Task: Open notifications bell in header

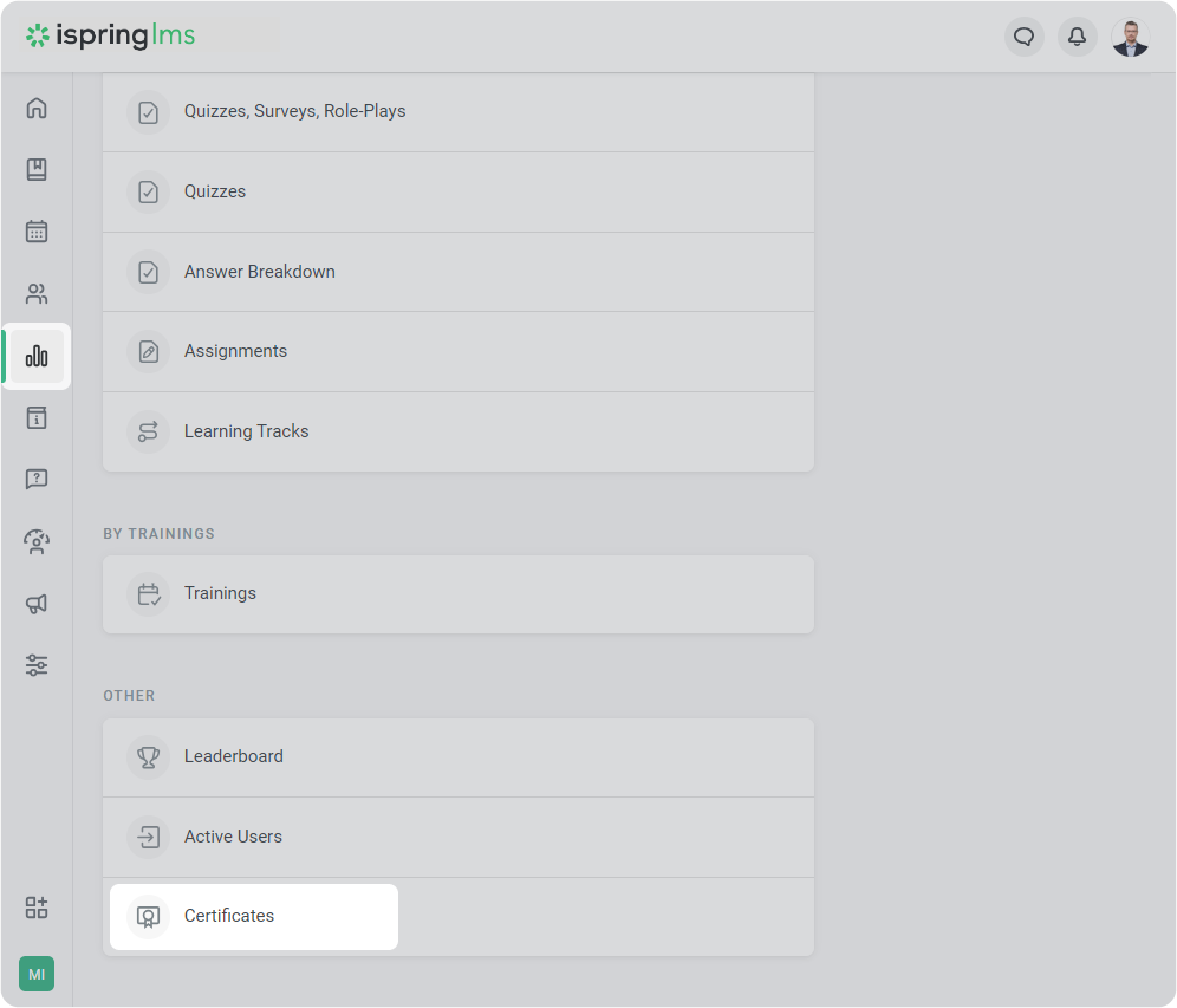Action: tap(1077, 37)
